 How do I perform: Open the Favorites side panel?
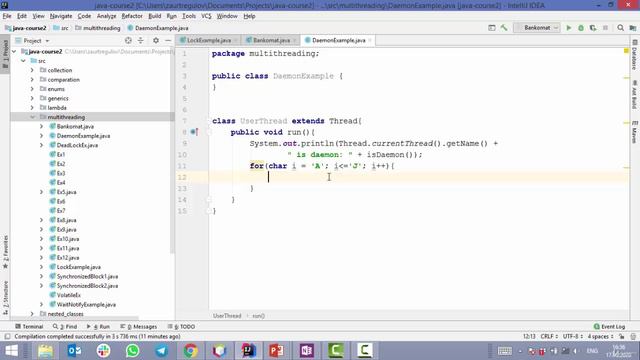click(x=5, y=252)
